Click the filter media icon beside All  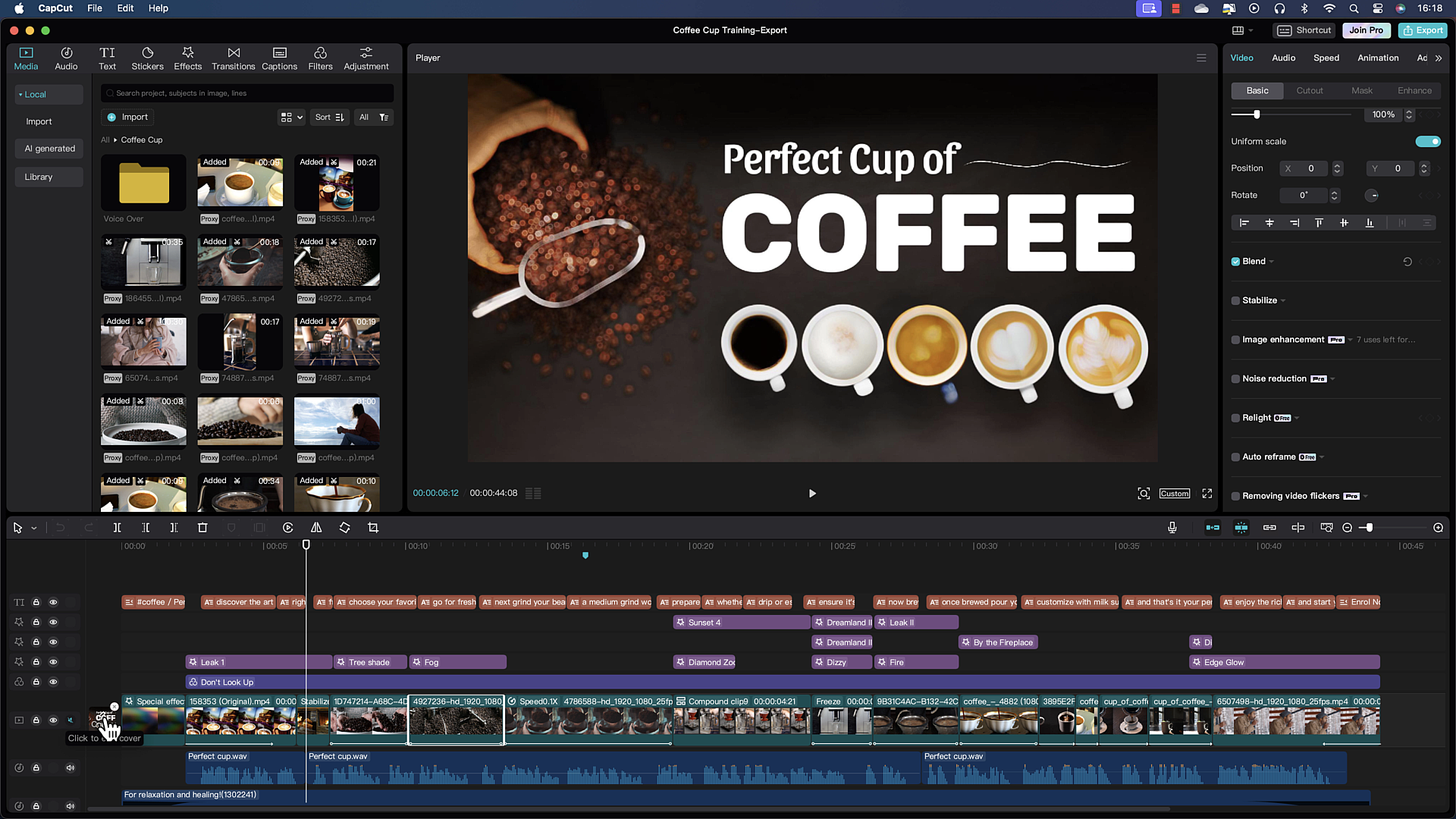point(384,118)
